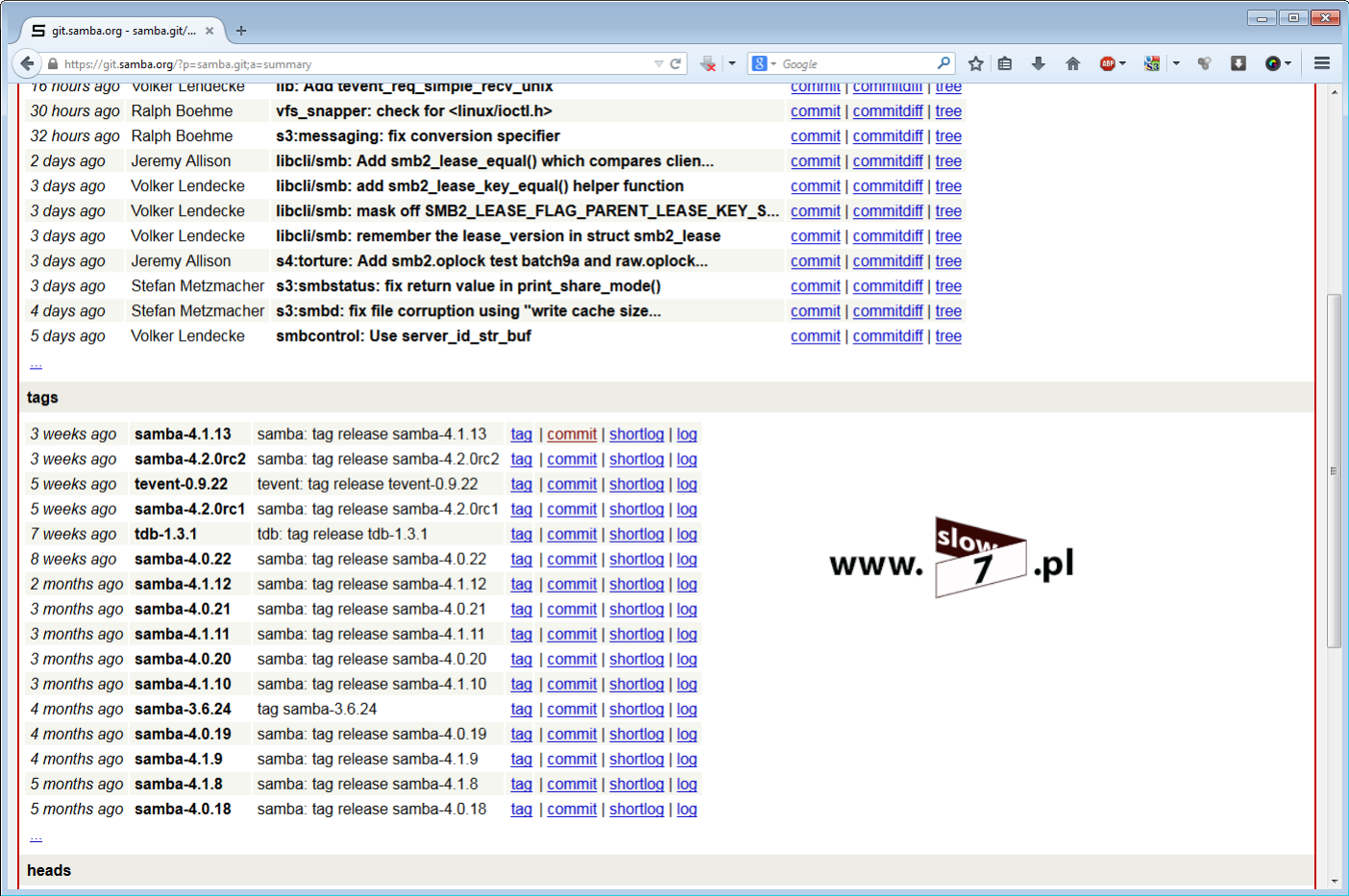Select the git.samba.org browser tab

pos(123,31)
